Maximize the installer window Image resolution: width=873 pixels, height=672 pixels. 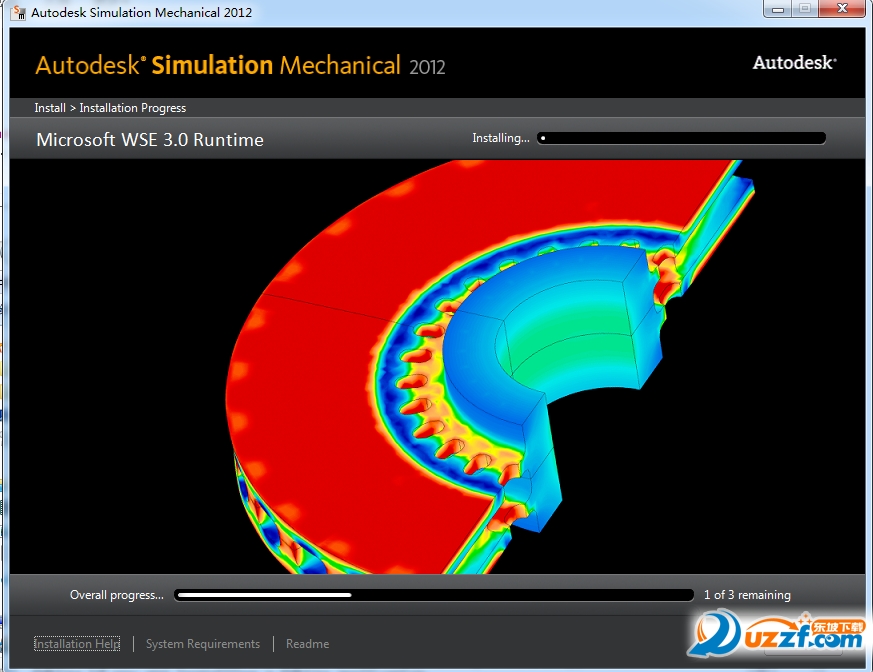(x=805, y=9)
